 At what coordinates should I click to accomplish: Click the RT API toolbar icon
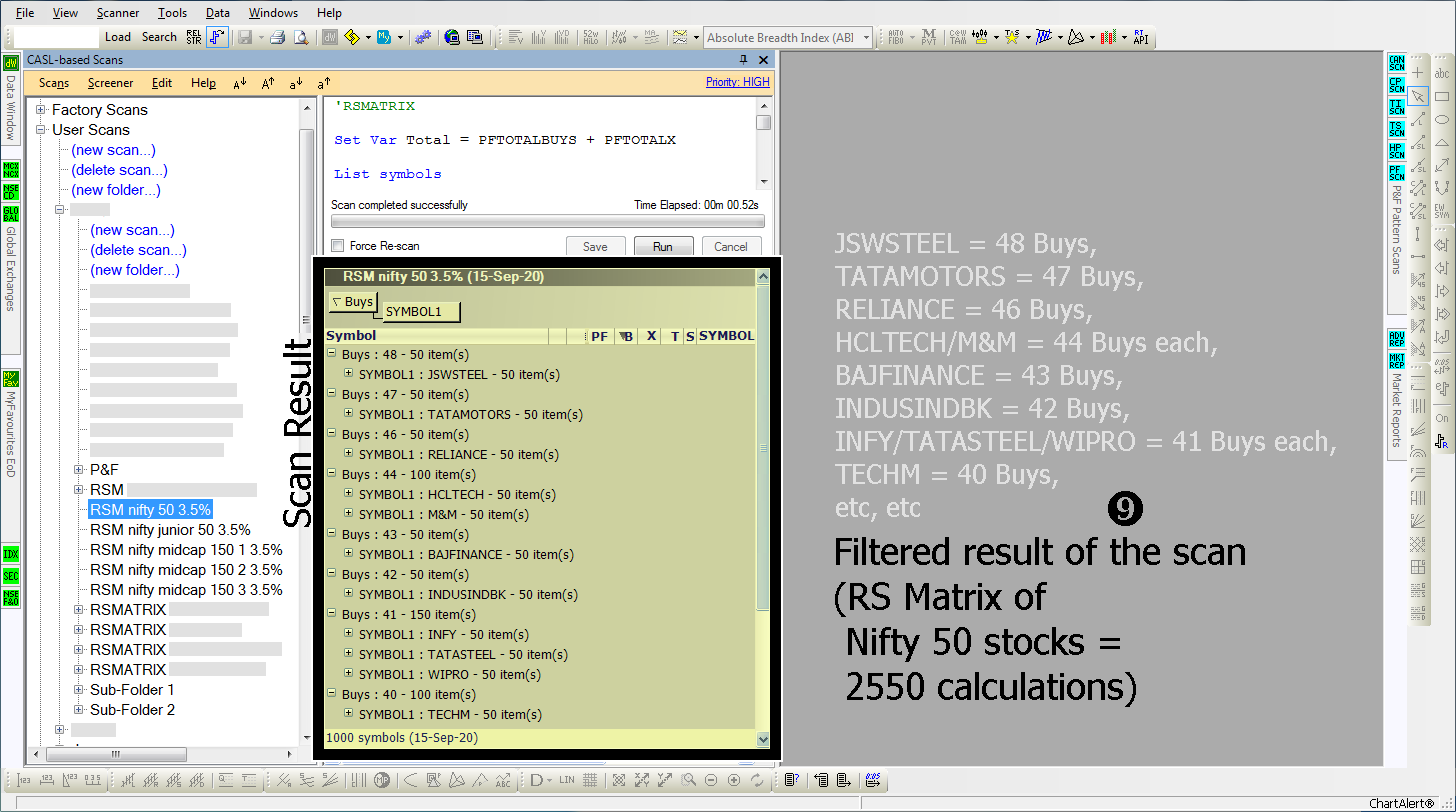point(1141,37)
